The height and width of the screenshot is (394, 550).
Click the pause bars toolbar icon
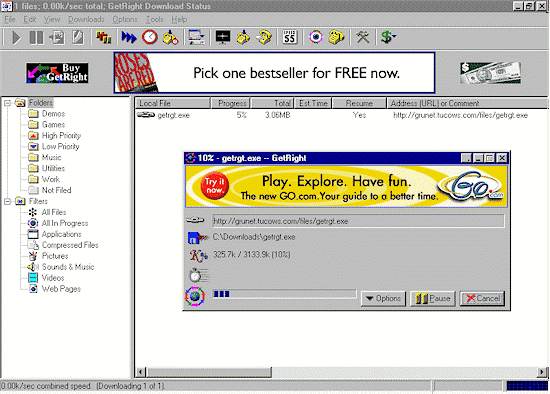(x=36, y=37)
